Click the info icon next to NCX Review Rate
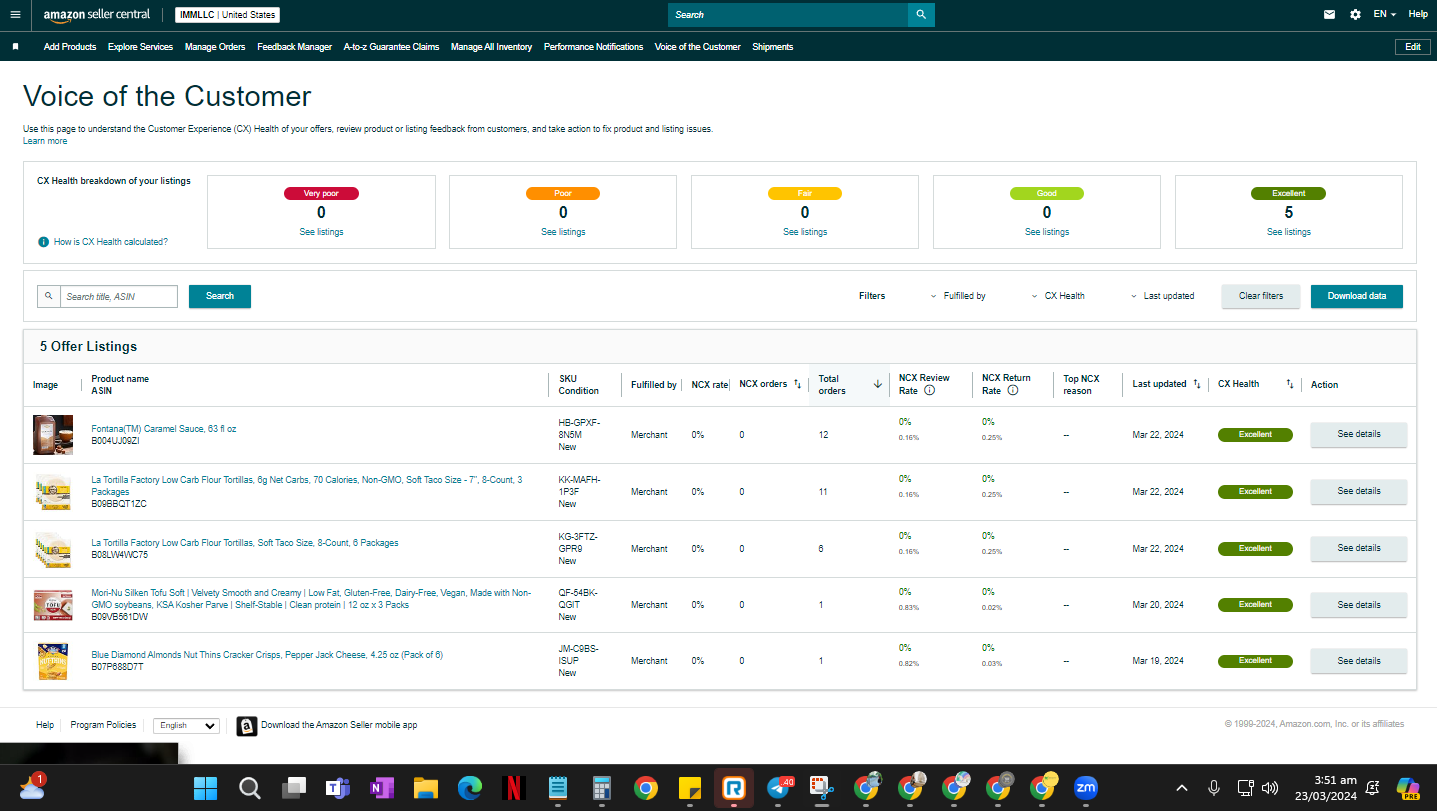 (930, 391)
